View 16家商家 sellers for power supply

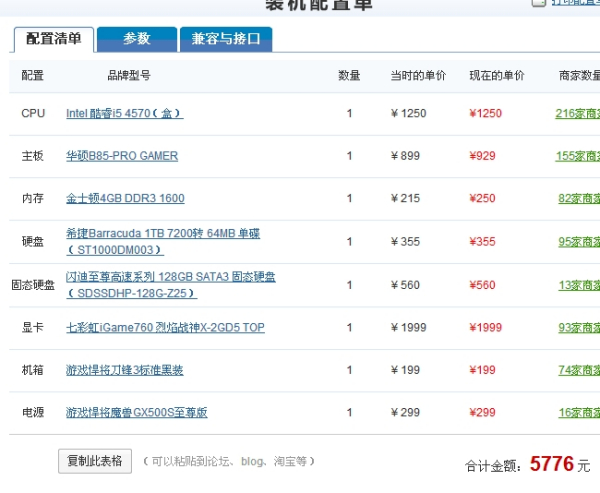(579, 412)
